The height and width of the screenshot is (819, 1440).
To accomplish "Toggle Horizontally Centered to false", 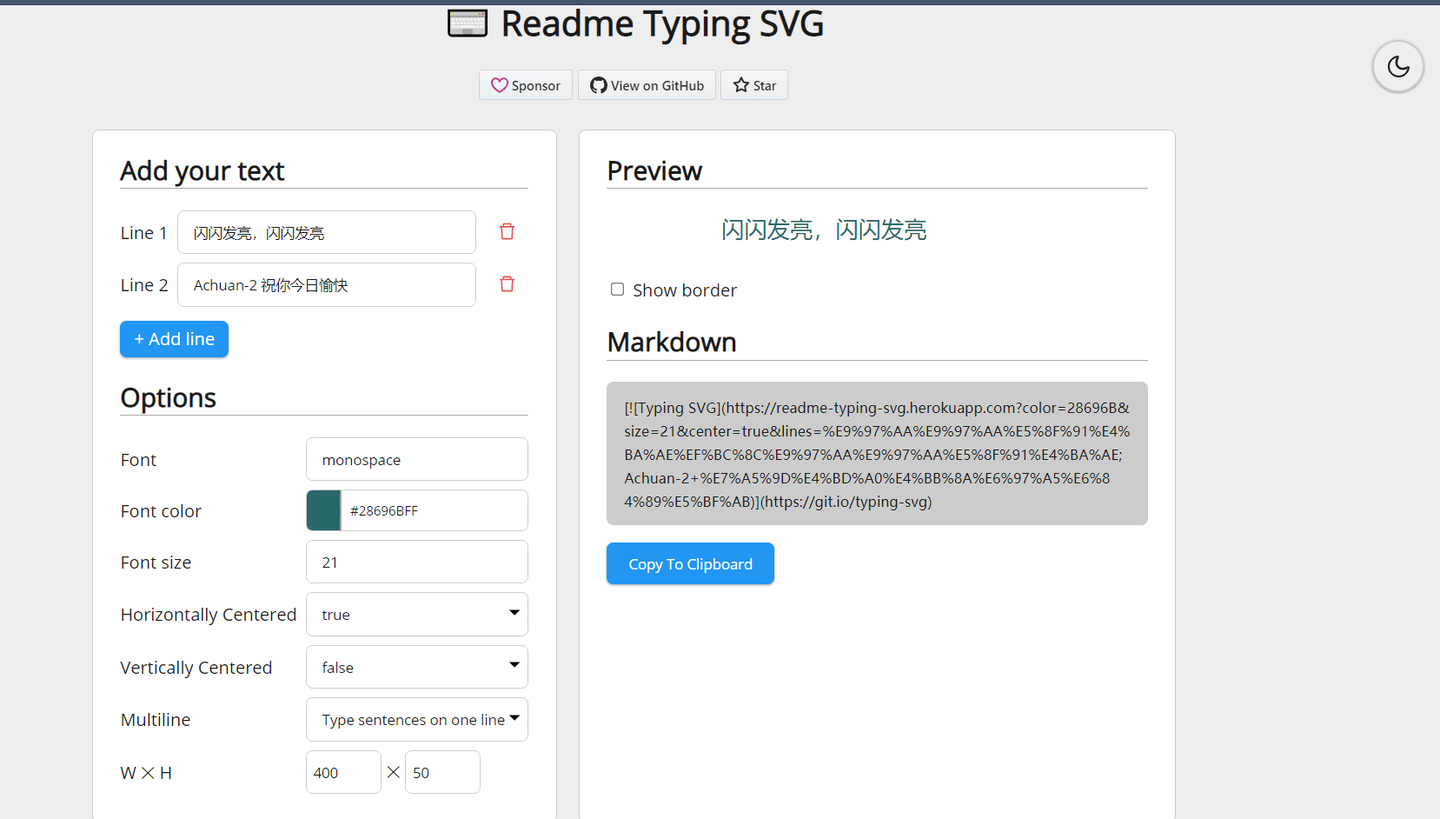I will tap(416, 614).
